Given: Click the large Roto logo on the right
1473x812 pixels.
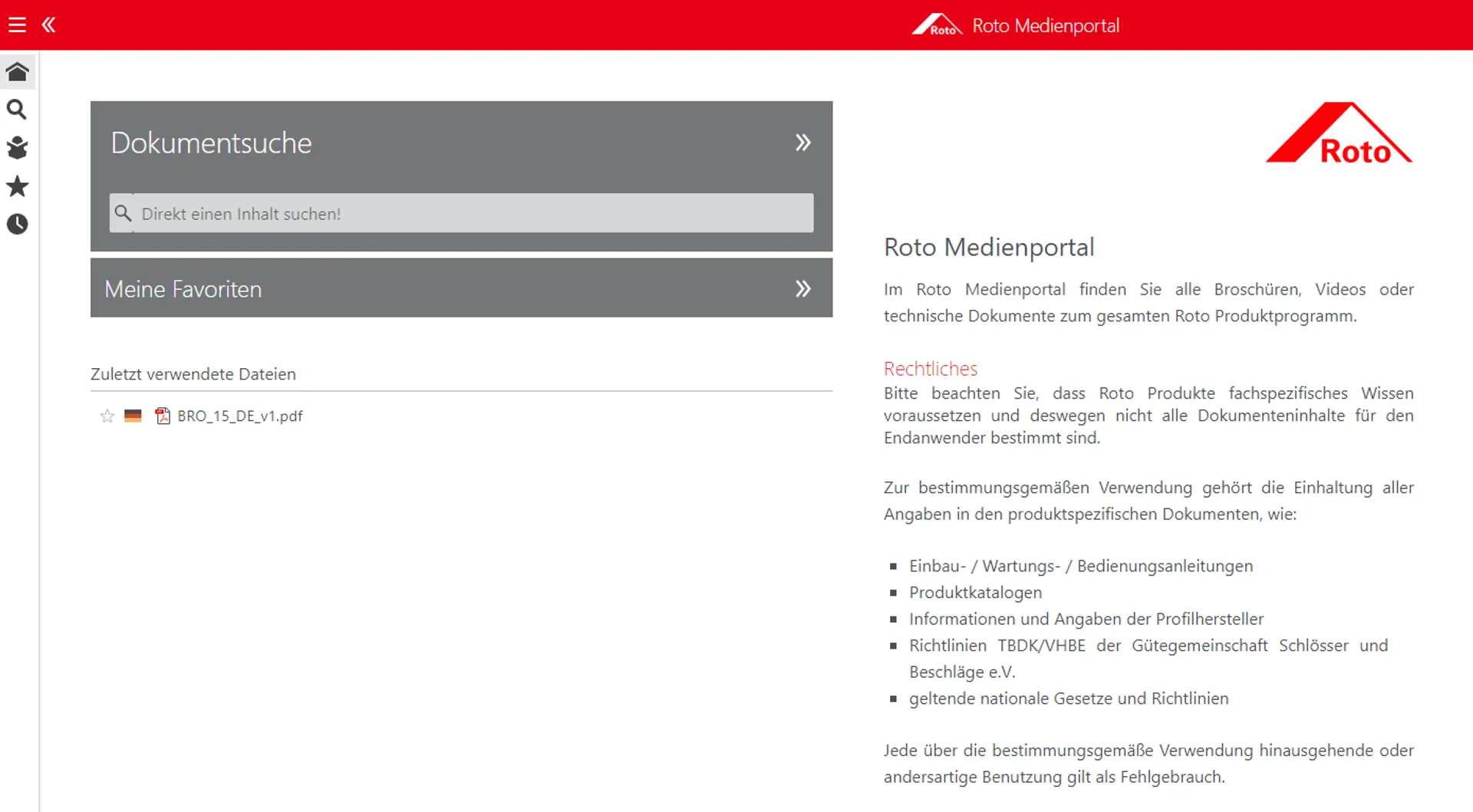Looking at the screenshot, I should pos(1339,133).
